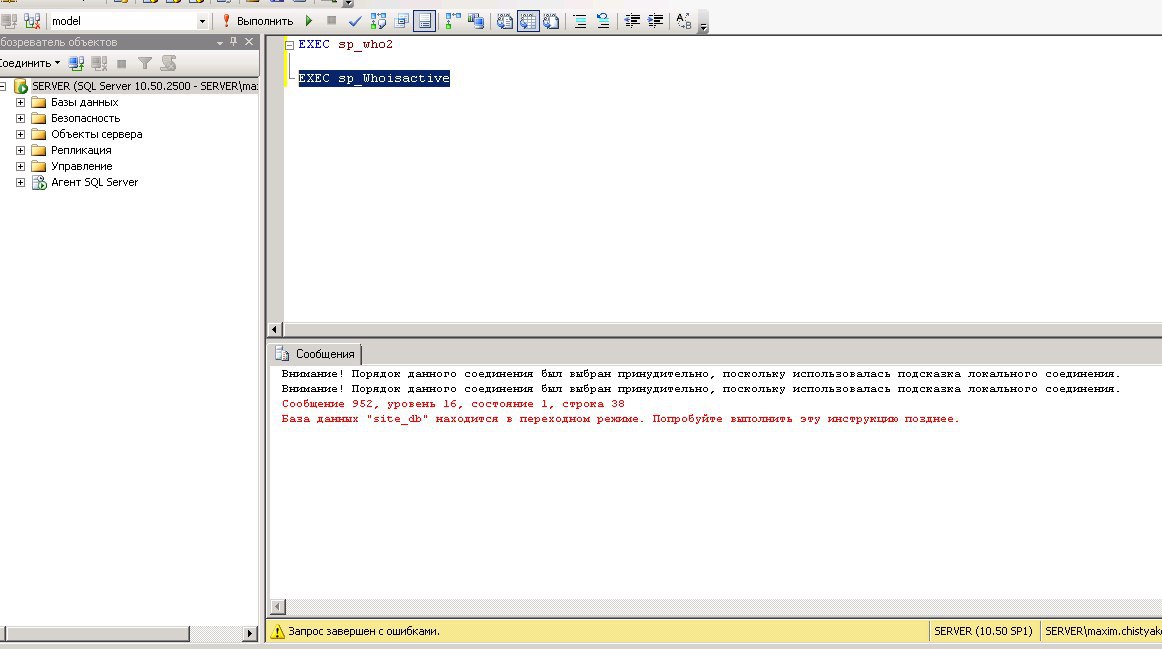Pin the Object Explorer panel
The width and height of the screenshot is (1162, 649).
point(234,42)
